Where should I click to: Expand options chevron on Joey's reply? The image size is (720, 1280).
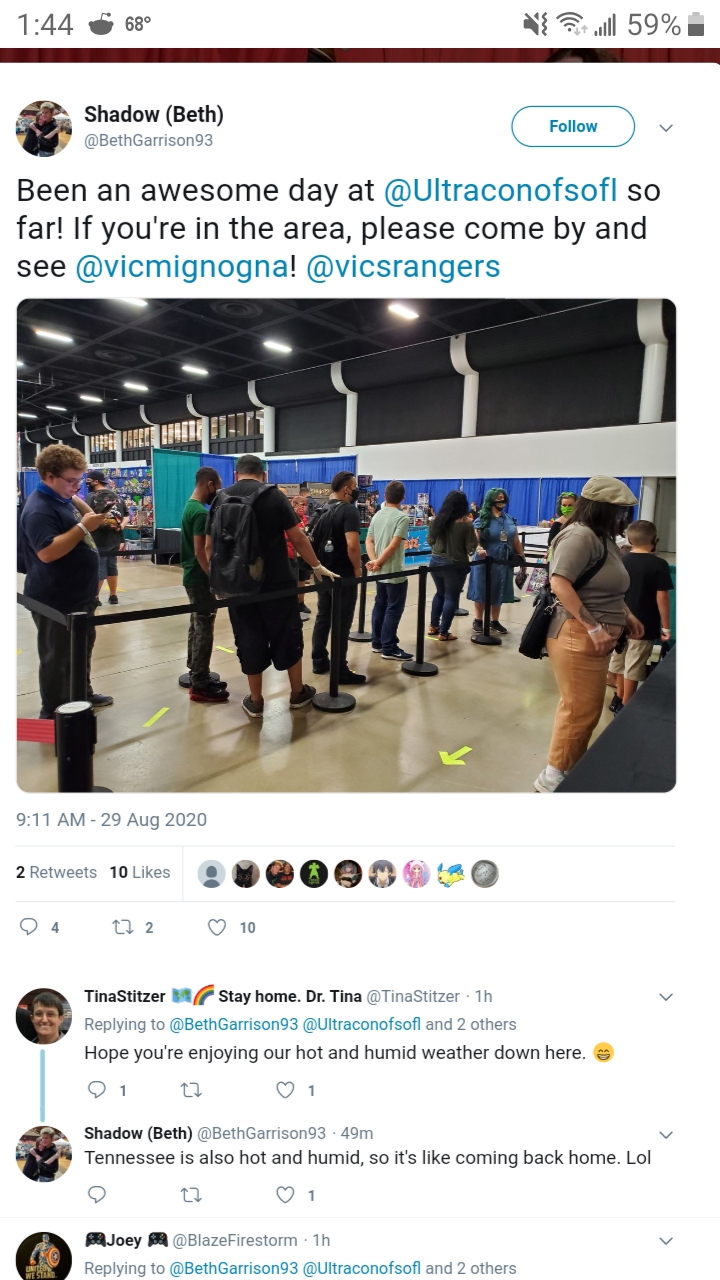[666, 1241]
